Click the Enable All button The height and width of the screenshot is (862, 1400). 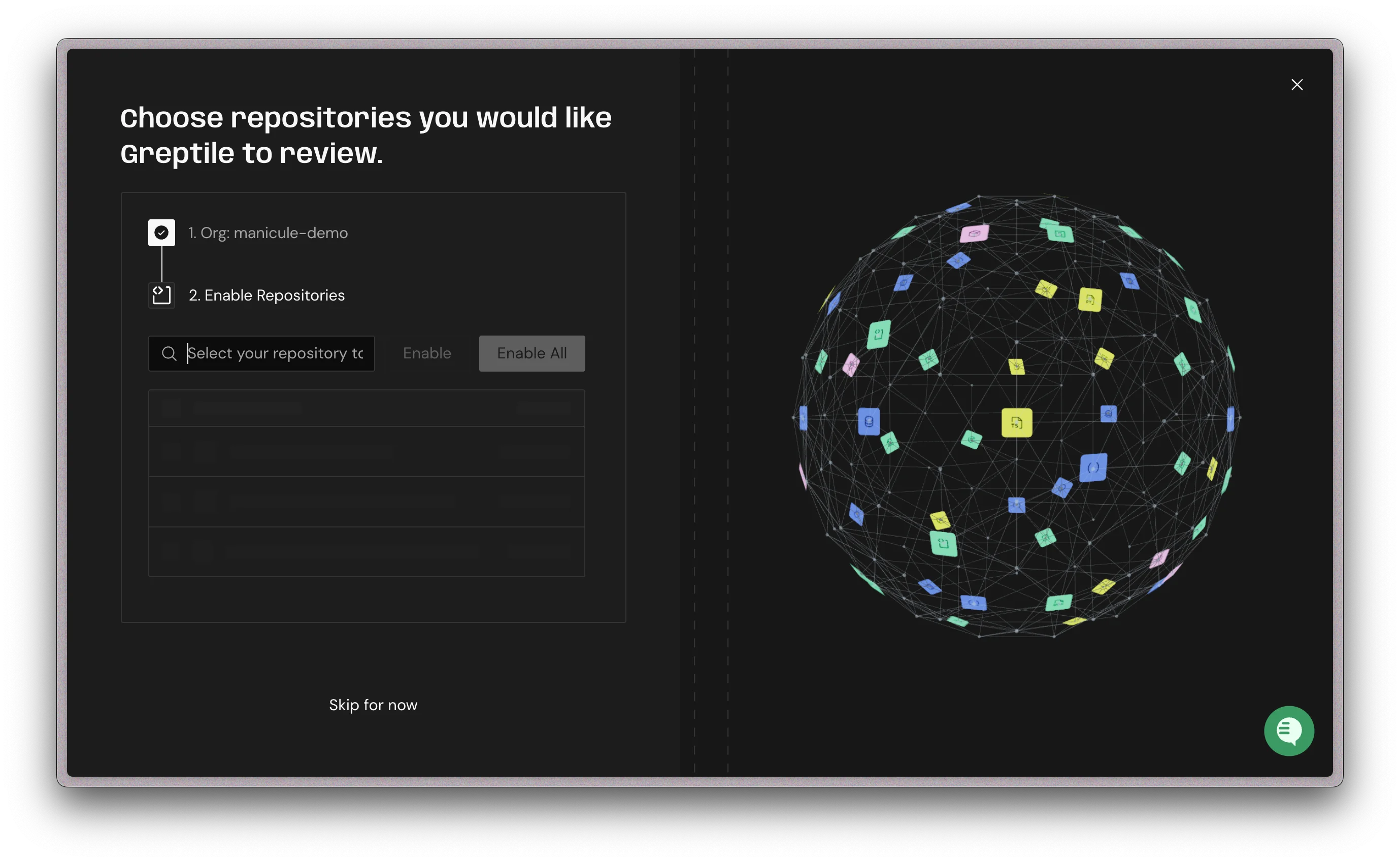click(532, 353)
